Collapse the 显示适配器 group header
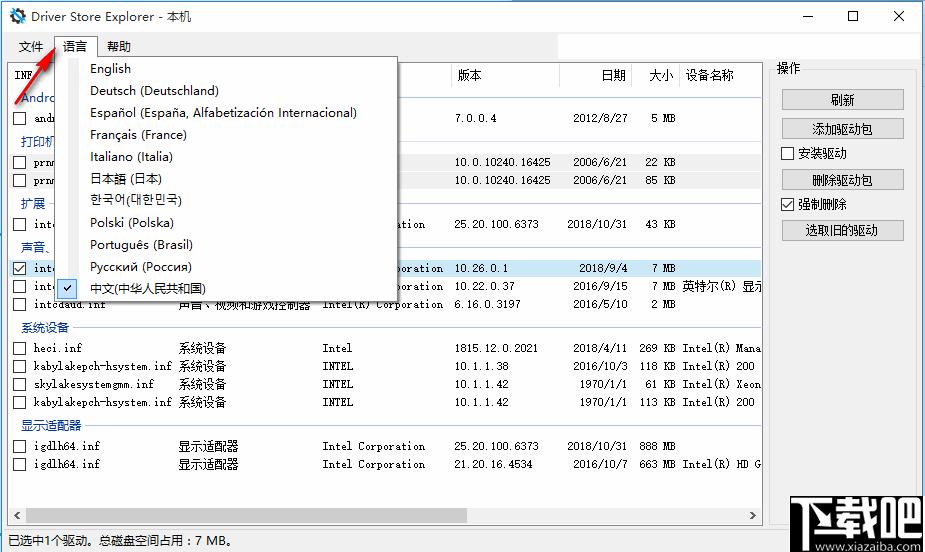Screen dimensions: 925x552 51,425
